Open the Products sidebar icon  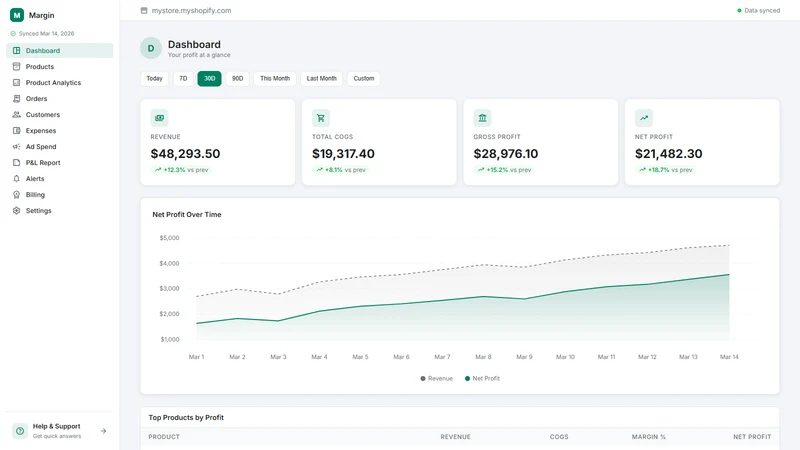[x=16, y=66]
